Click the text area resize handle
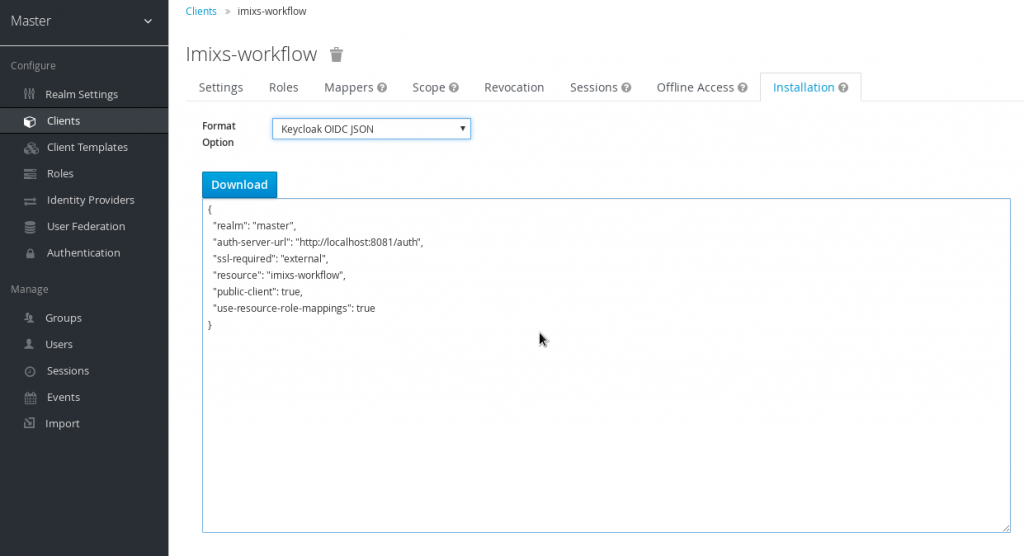The width and height of the screenshot is (1024, 556). 1005,528
